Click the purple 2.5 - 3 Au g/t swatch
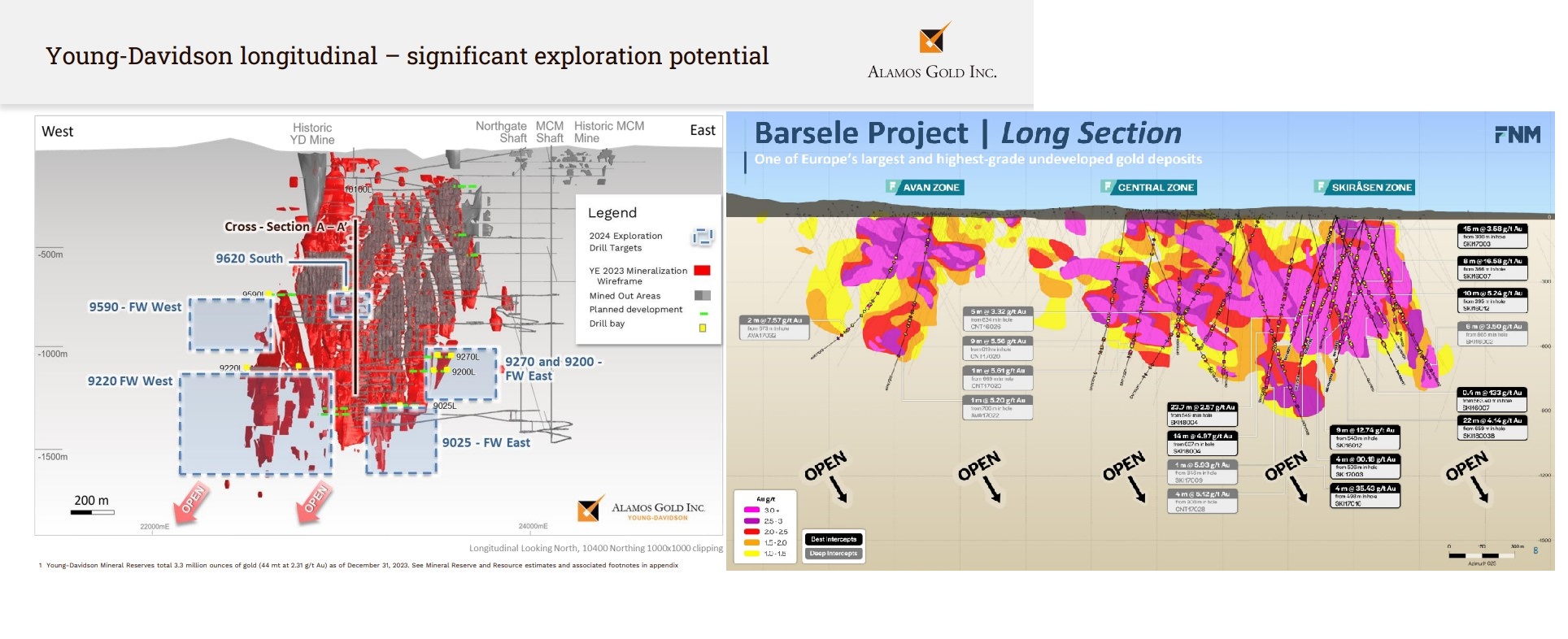Screen dimensions: 1568x639 [x=751, y=521]
